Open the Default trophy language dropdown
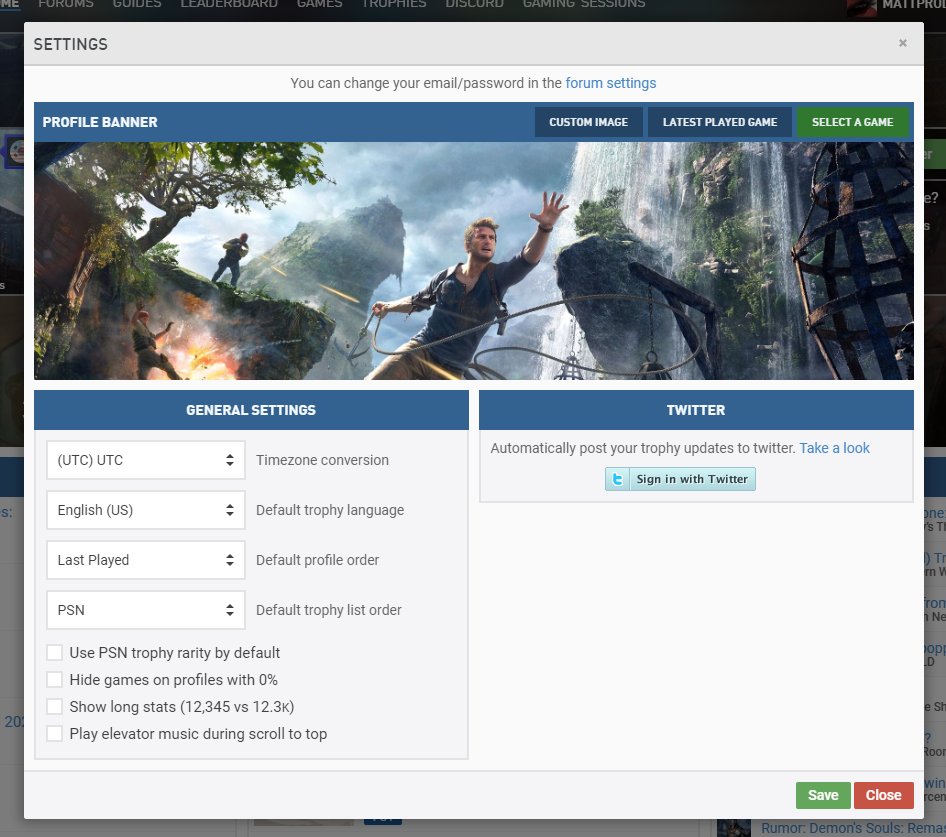This screenshot has height=837, width=946. pyautogui.click(x=146, y=510)
